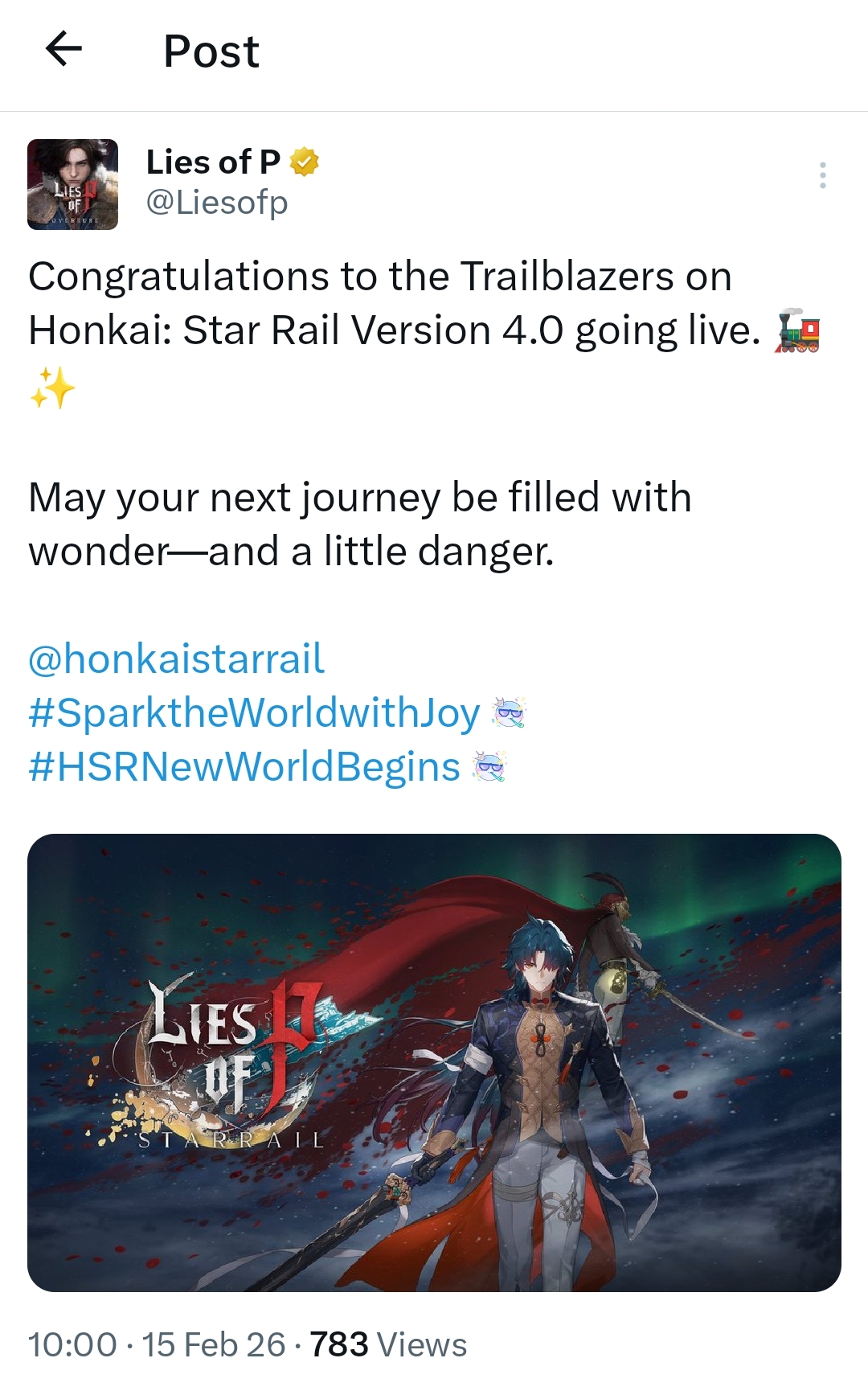The width and height of the screenshot is (868, 1391).
Task: Open the @Liesofp handle
Action: tap(217, 202)
